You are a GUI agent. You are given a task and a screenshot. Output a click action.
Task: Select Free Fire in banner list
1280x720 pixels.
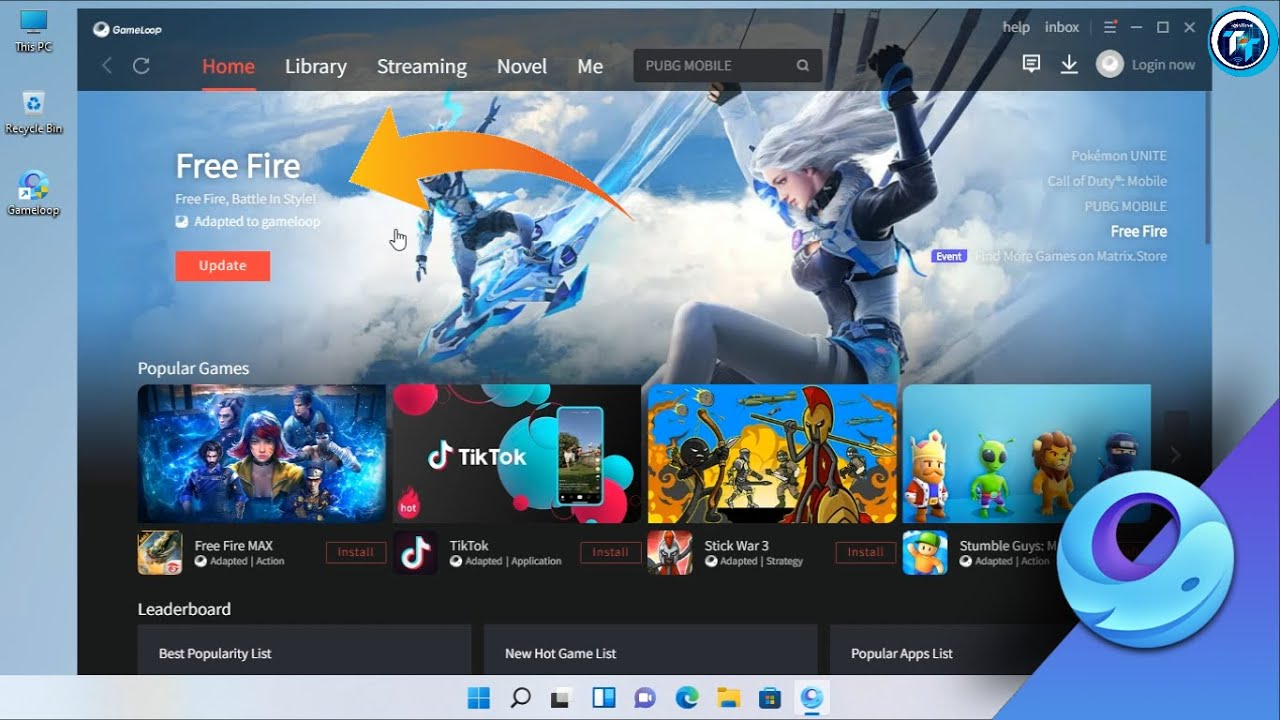click(1139, 231)
